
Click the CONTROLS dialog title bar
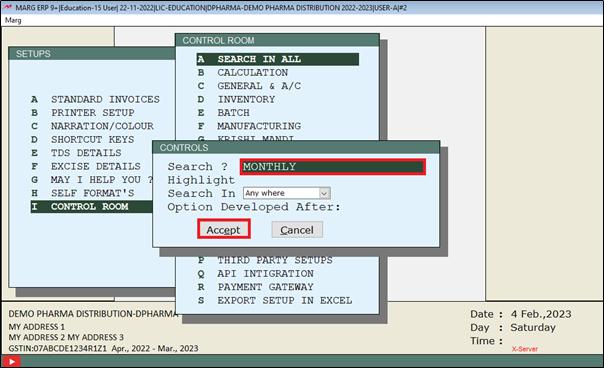click(x=296, y=148)
